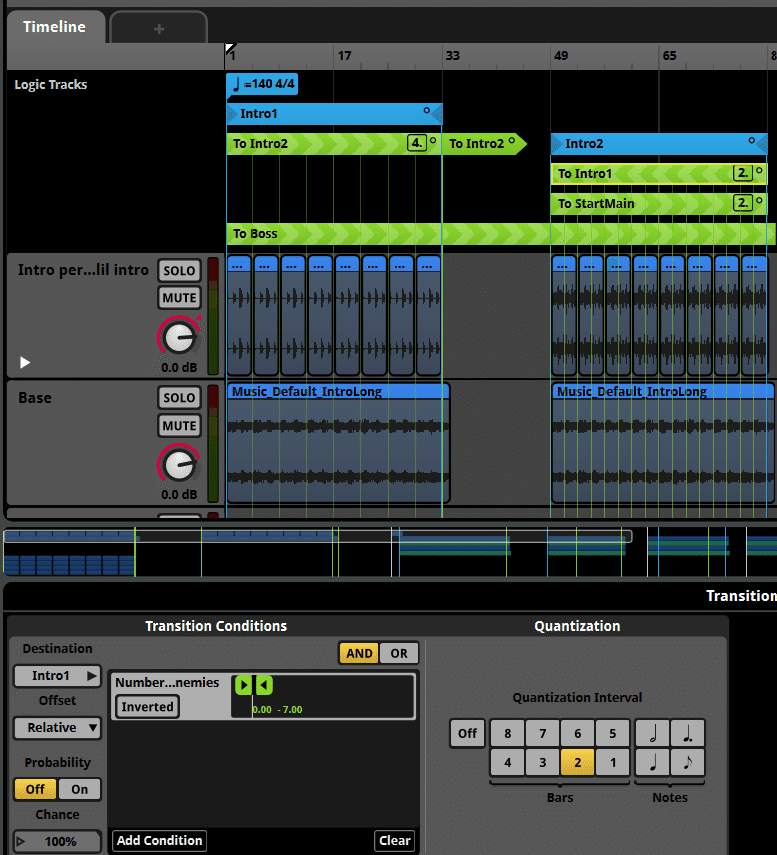
Task: Mute the Base track
Action: pos(179,425)
